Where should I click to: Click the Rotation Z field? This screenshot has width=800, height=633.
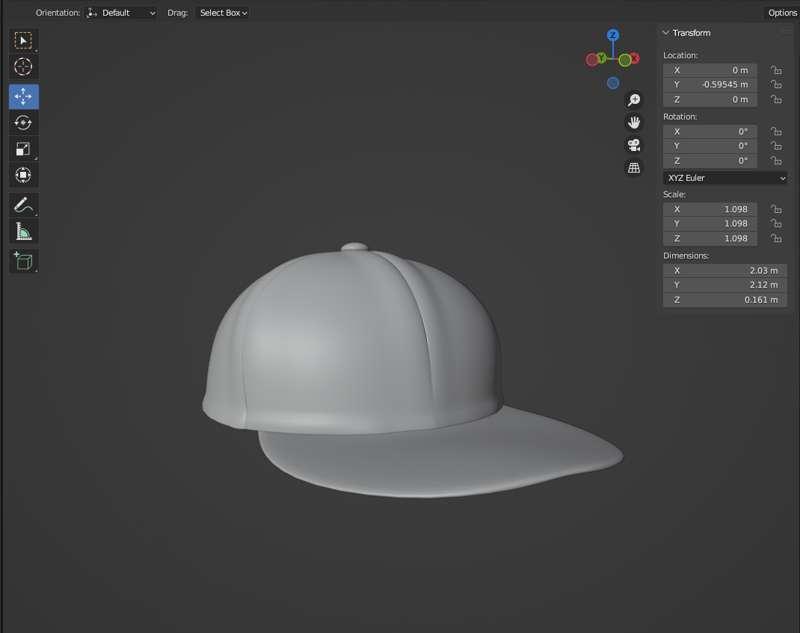(710, 161)
